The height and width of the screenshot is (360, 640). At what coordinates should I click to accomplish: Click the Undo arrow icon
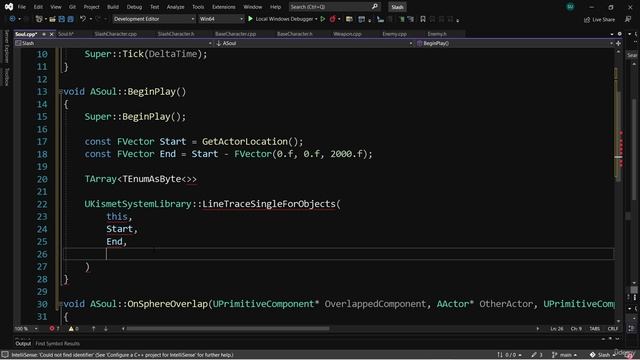point(83,19)
